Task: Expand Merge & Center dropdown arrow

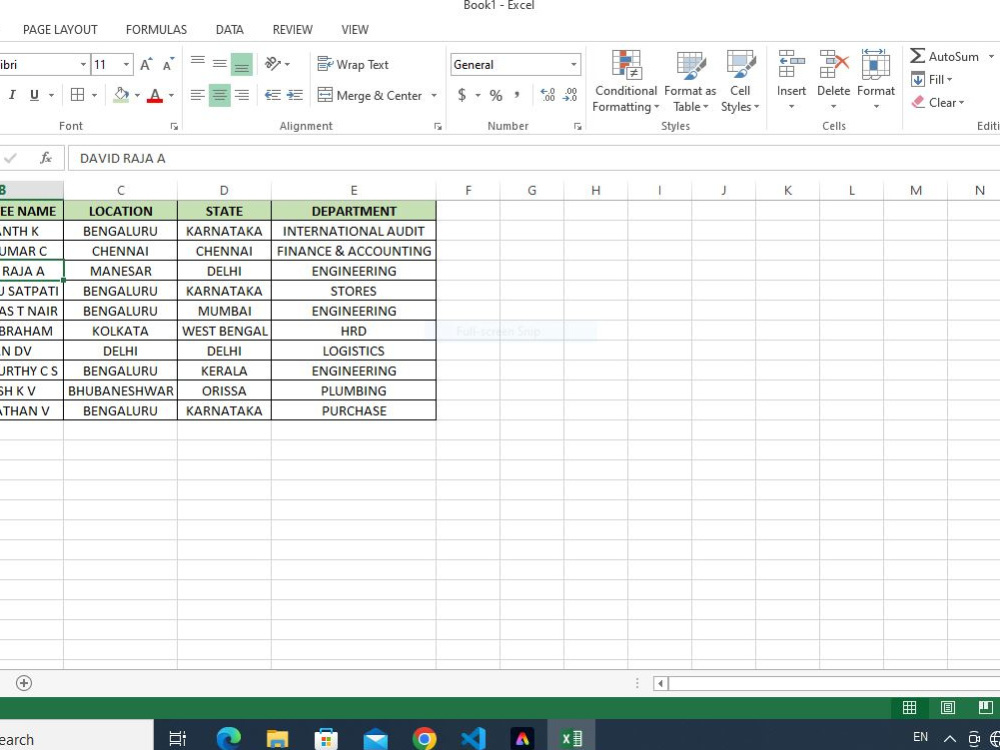Action: 434,96
